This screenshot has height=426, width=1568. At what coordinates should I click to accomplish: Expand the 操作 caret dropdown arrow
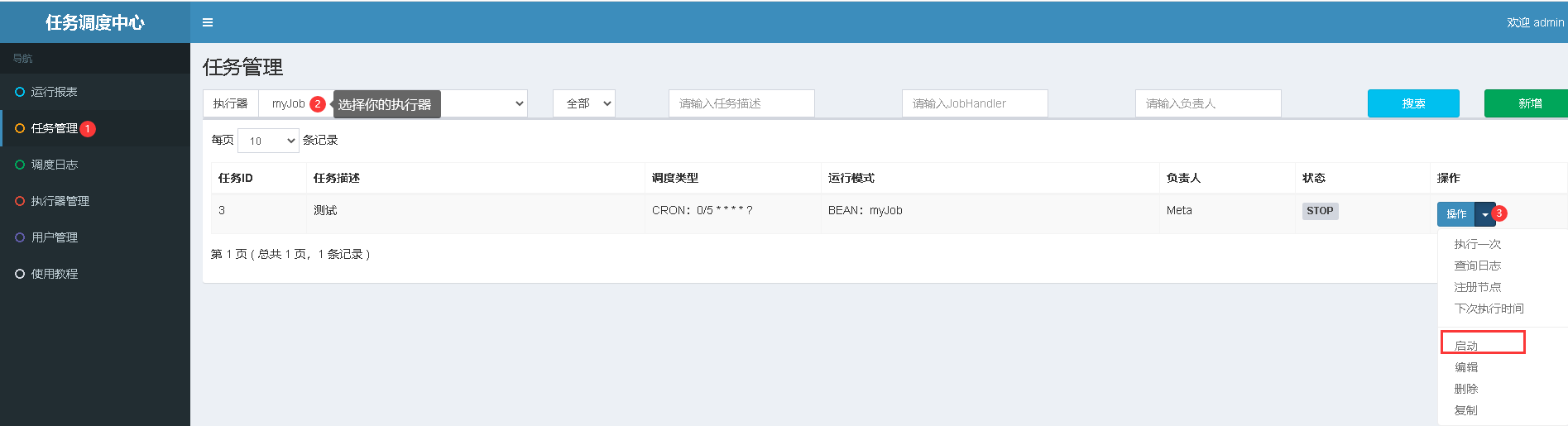(x=1485, y=214)
